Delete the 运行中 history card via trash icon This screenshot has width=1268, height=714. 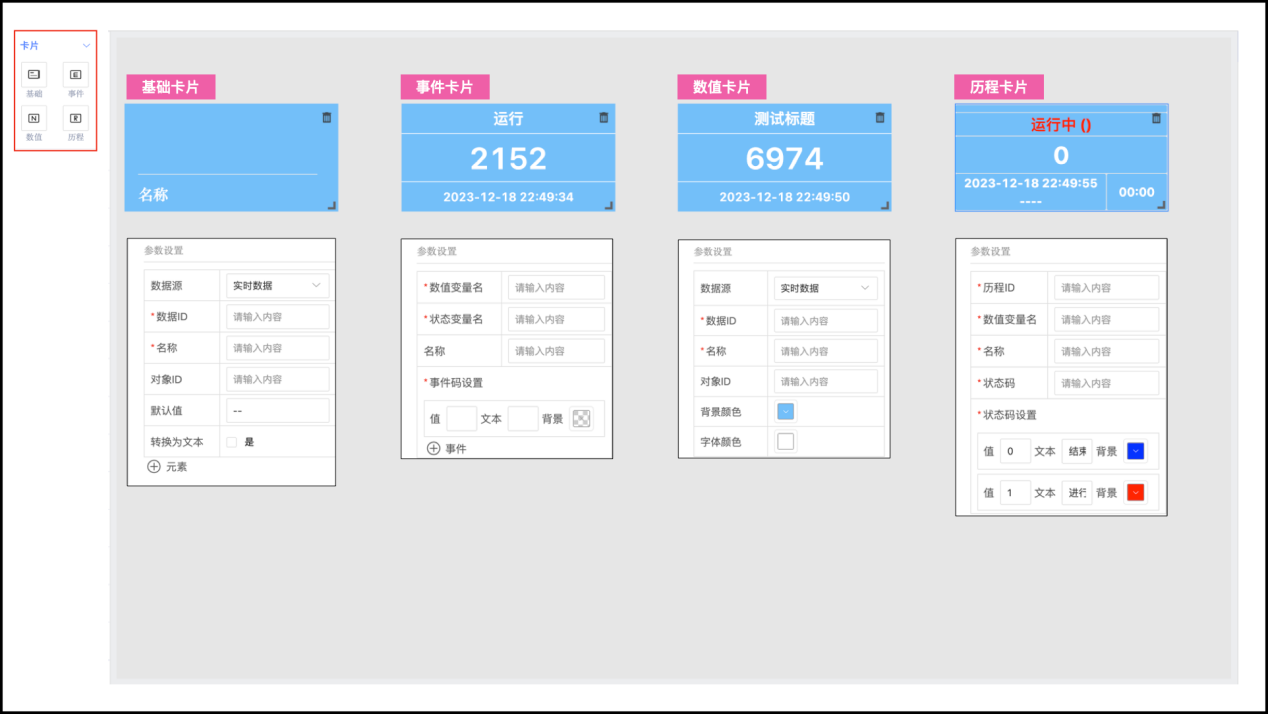(1156, 118)
